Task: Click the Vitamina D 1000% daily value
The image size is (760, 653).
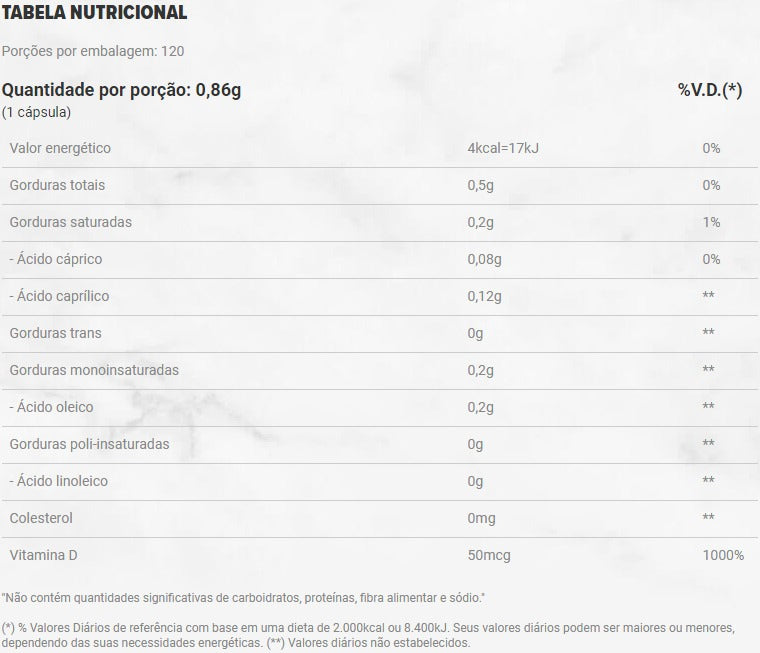Action: point(723,555)
